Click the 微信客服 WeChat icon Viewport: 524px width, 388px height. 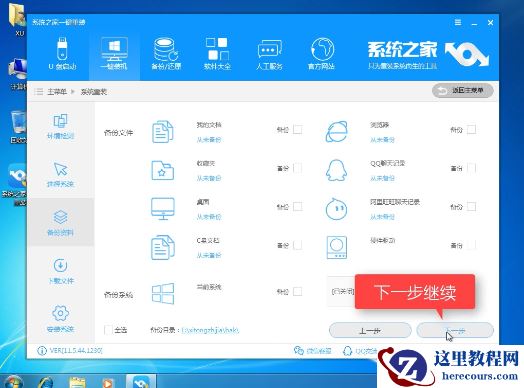tap(299, 351)
